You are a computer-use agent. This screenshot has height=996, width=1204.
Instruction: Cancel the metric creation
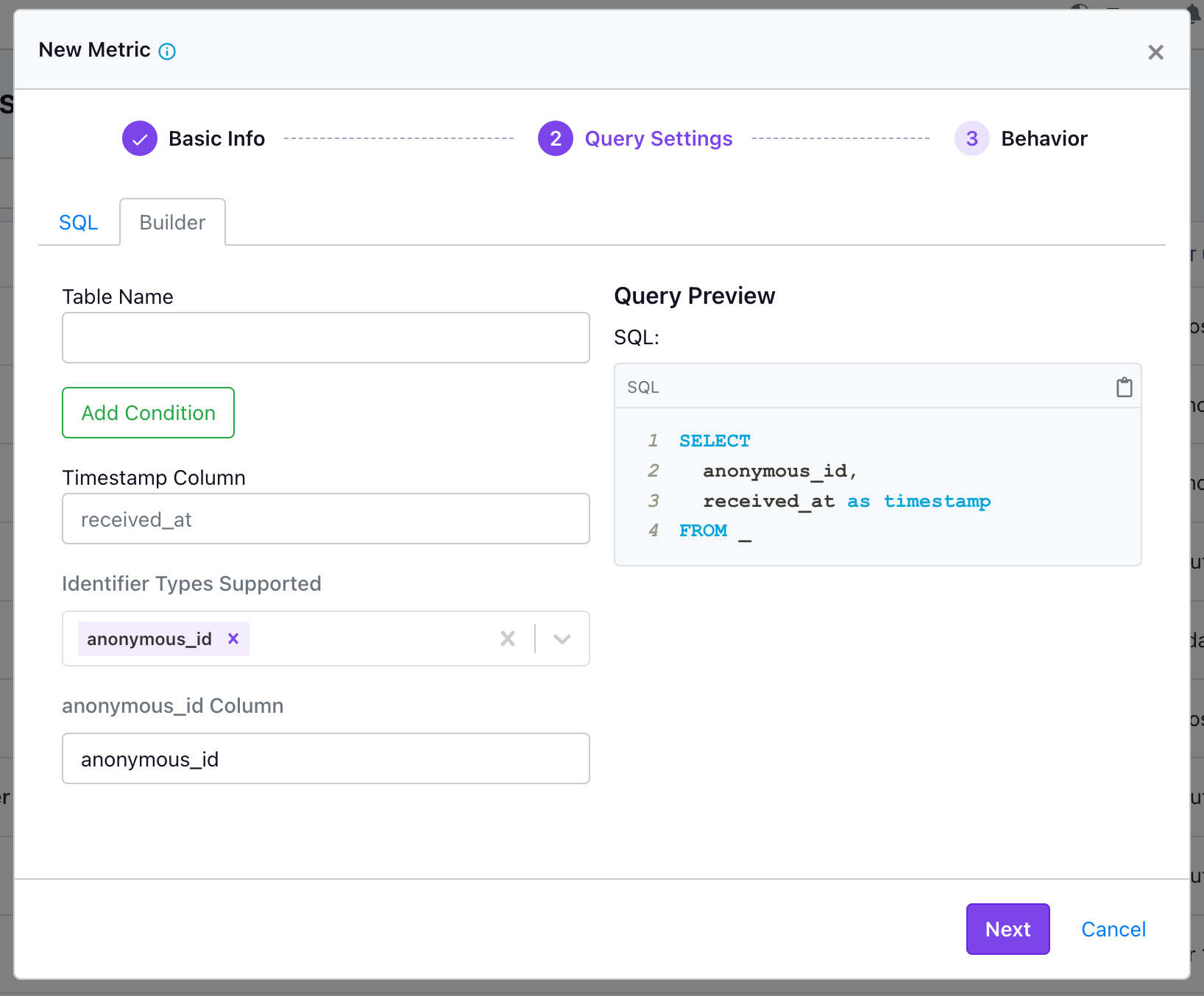[x=1113, y=929]
